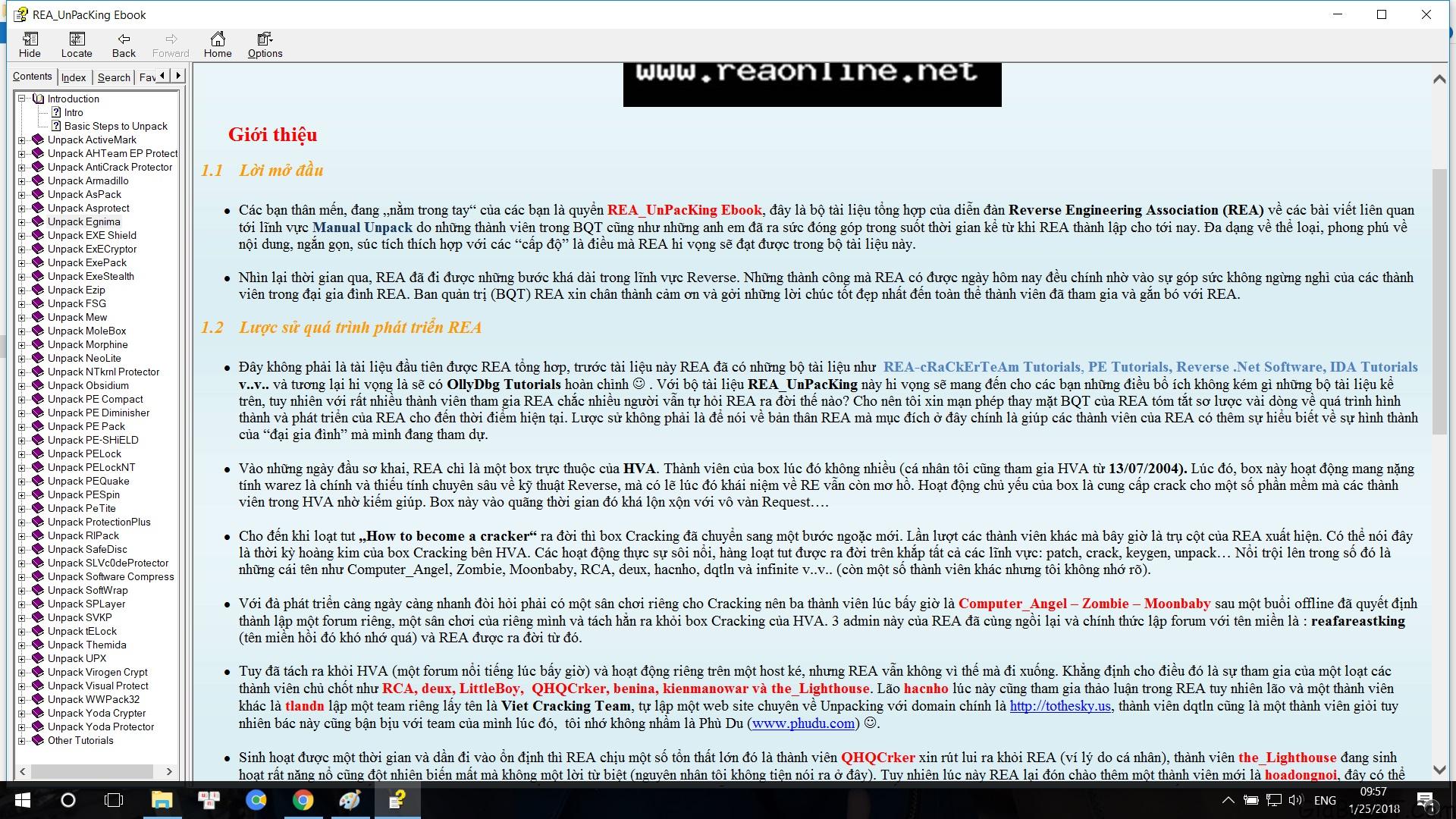Image resolution: width=1456 pixels, height=819 pixels.
Task: Click the network icon in system tray
Action: pos(1273,800)
